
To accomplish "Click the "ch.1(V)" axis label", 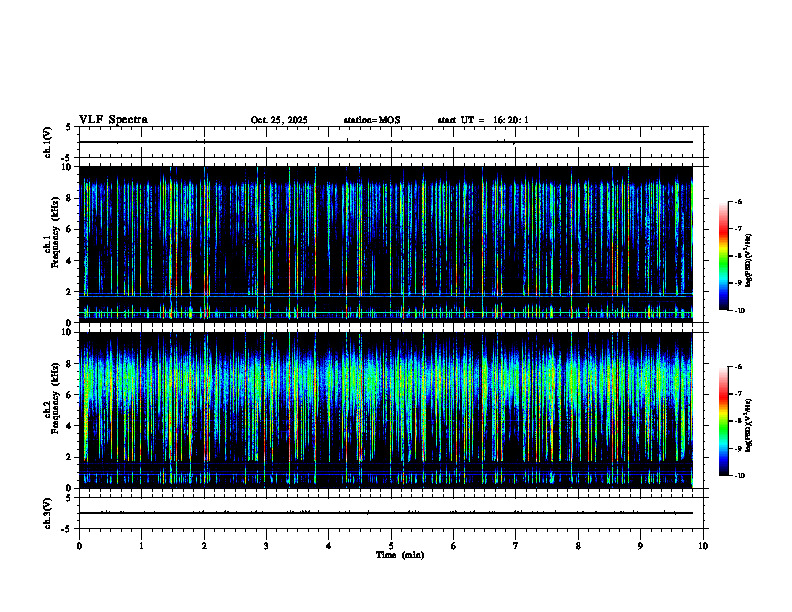I will click(x=47, y=142).
